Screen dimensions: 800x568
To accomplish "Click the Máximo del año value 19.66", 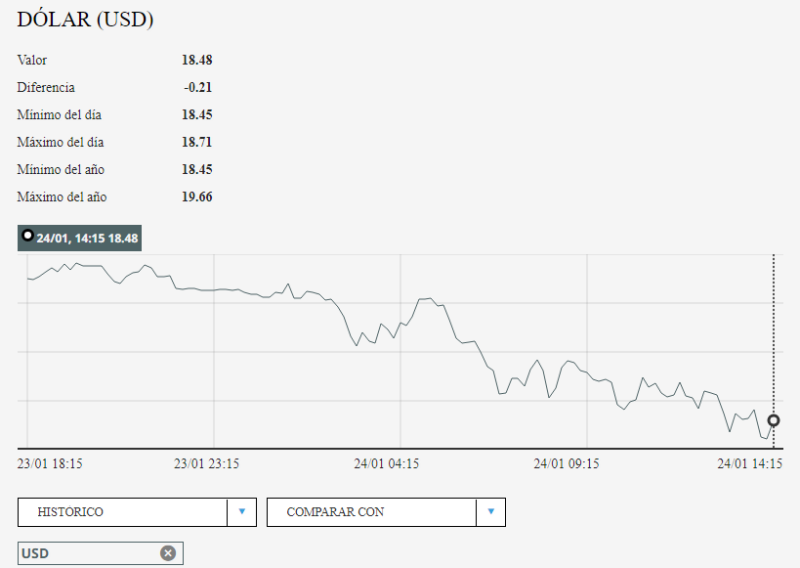I will [197, 196].
